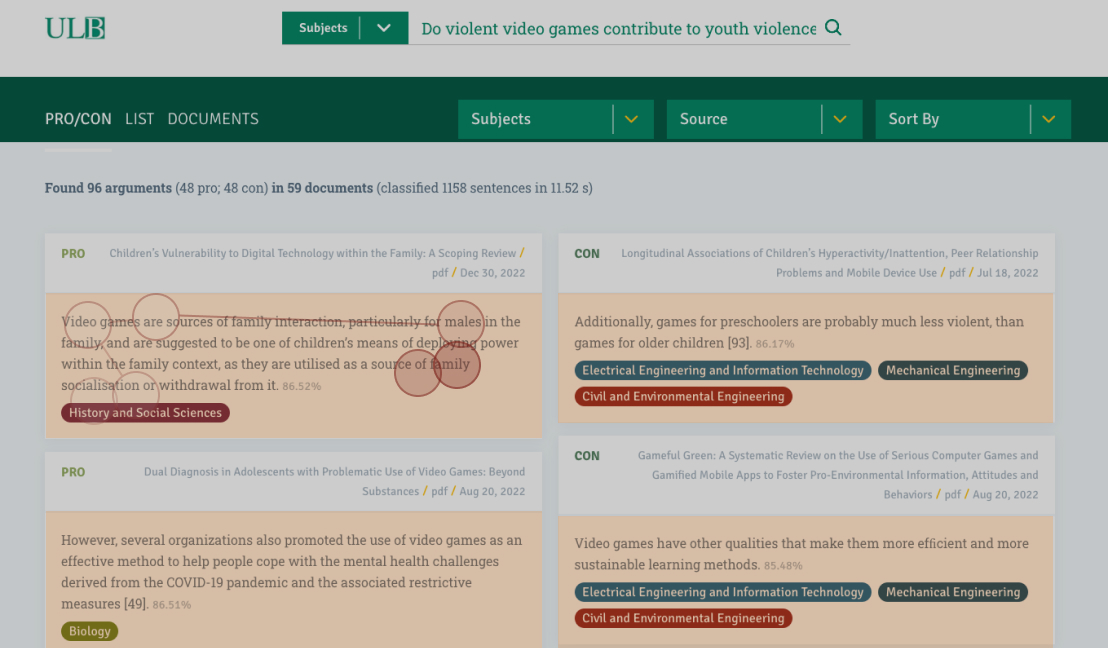Open Dual Diagnosis in Adolescents document link
The height and width of the screenshot is (648, 1108).
tap(334, 472)
